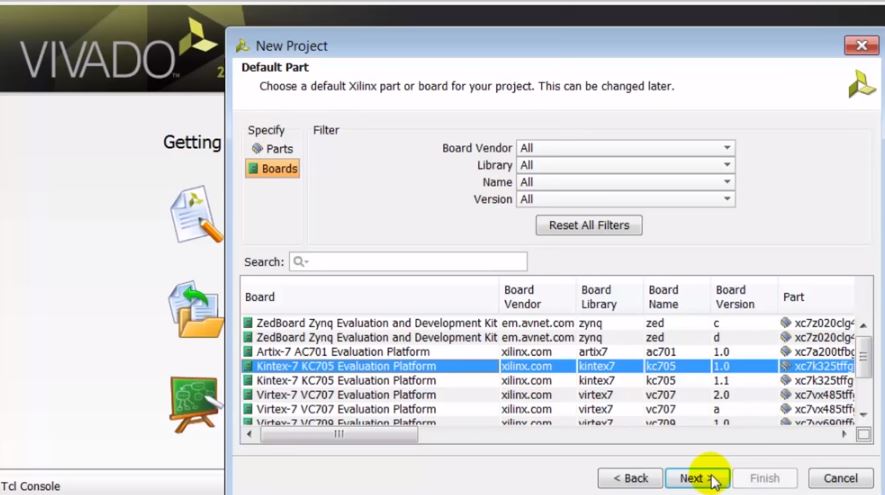This screenshot has height=495, width=885.
Task: Click Reset All Filters button
Action: tap(589, 225)
